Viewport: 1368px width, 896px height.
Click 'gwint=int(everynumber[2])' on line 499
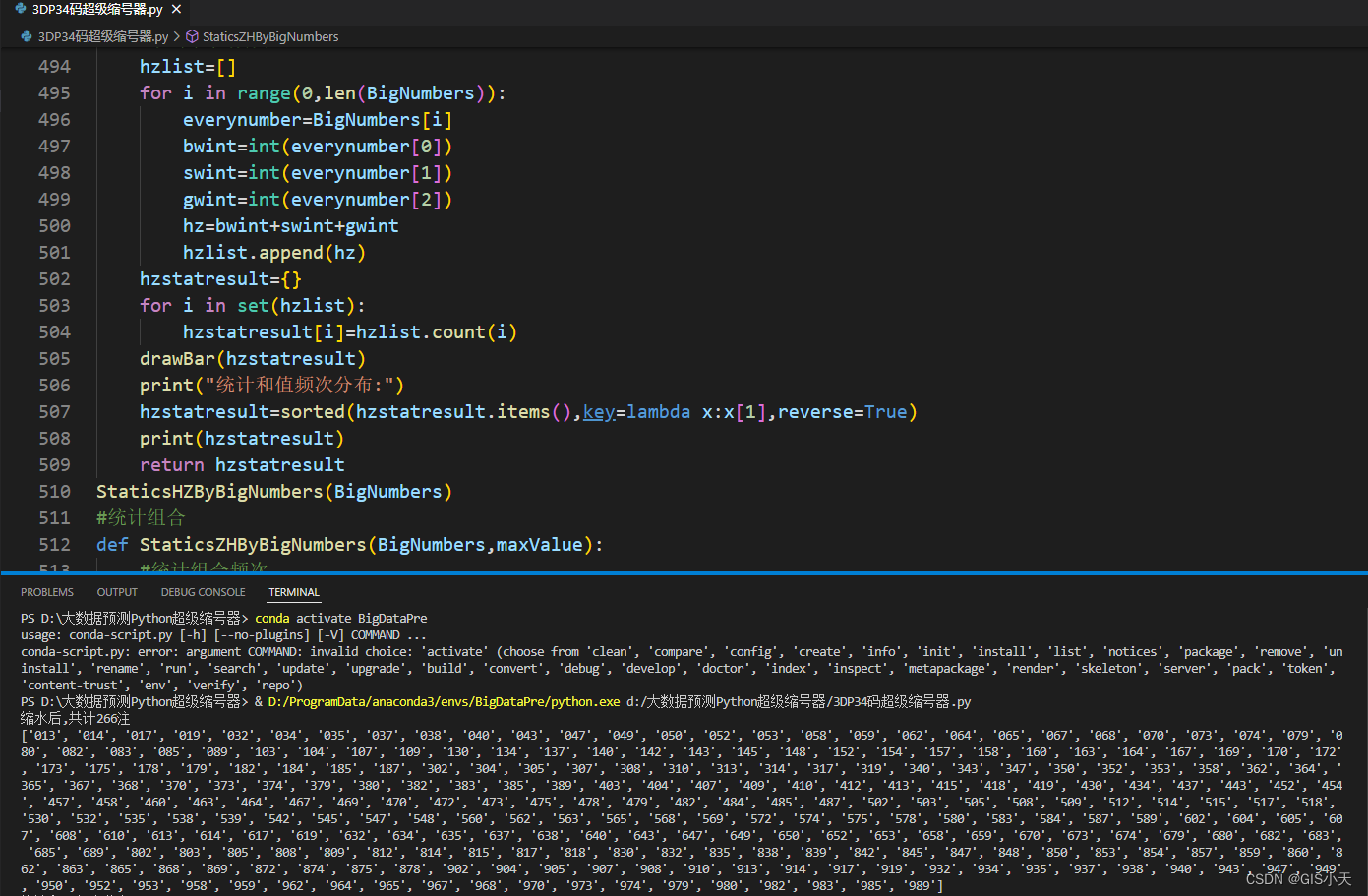coord(318,200)
